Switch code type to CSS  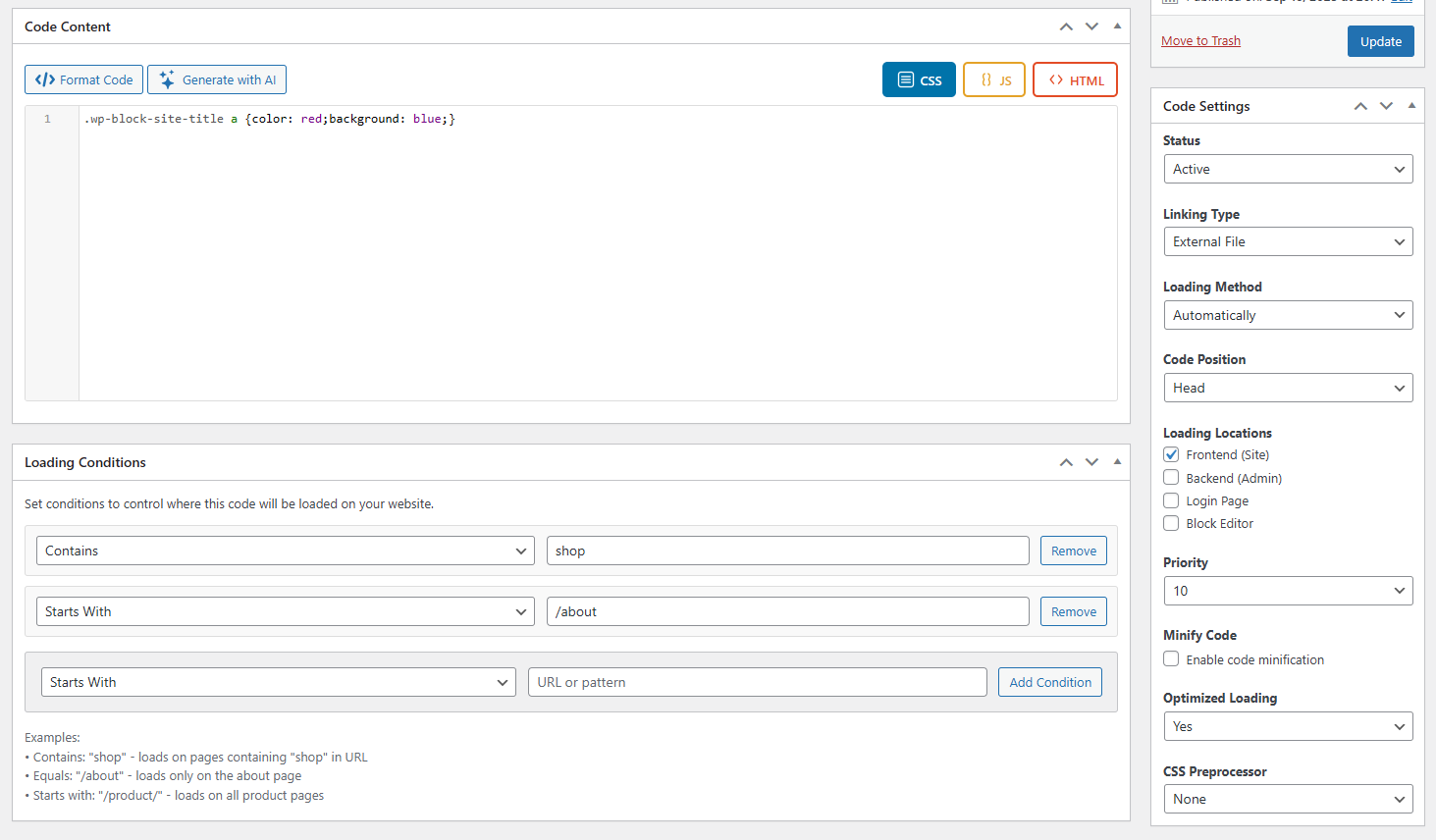(x=918, y=80)
